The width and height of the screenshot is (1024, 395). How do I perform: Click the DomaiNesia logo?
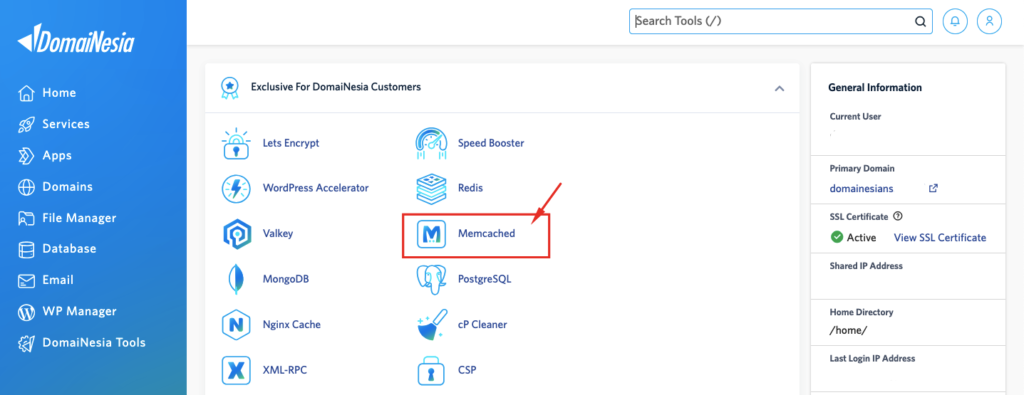pos(76,39)
